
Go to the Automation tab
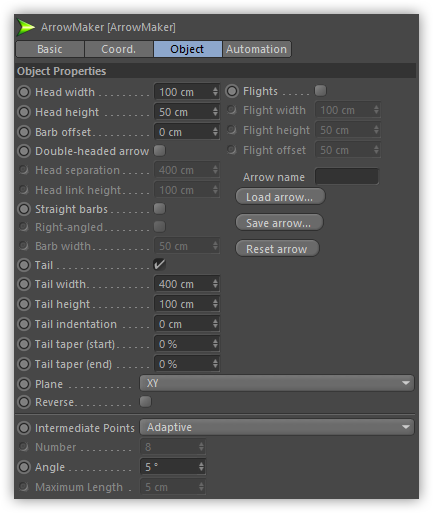[x=256, y=49]
